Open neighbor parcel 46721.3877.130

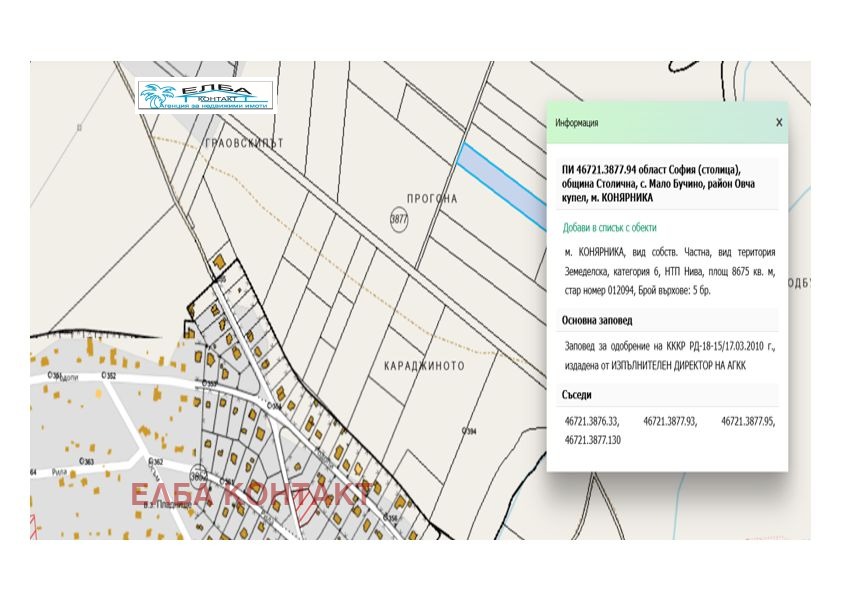coord(593,439)
